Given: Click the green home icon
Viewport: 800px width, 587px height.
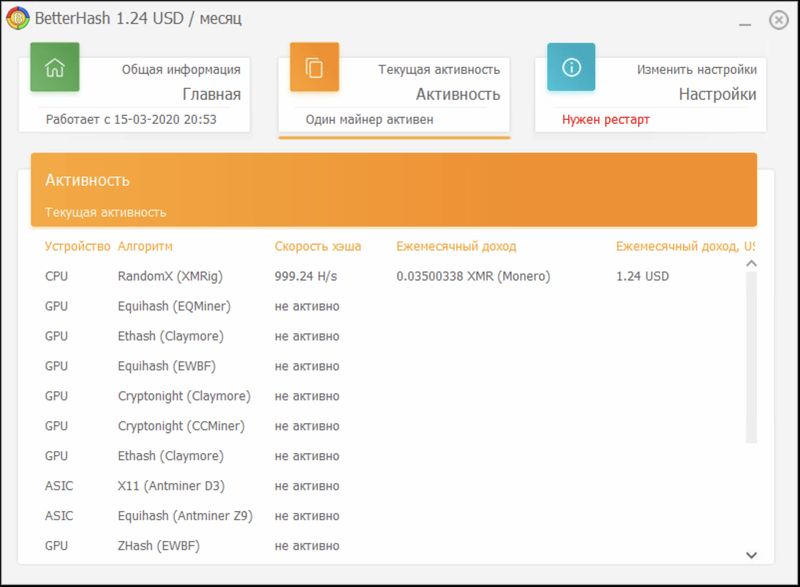Looking at the screenshot, I should (x=55, y=68).
